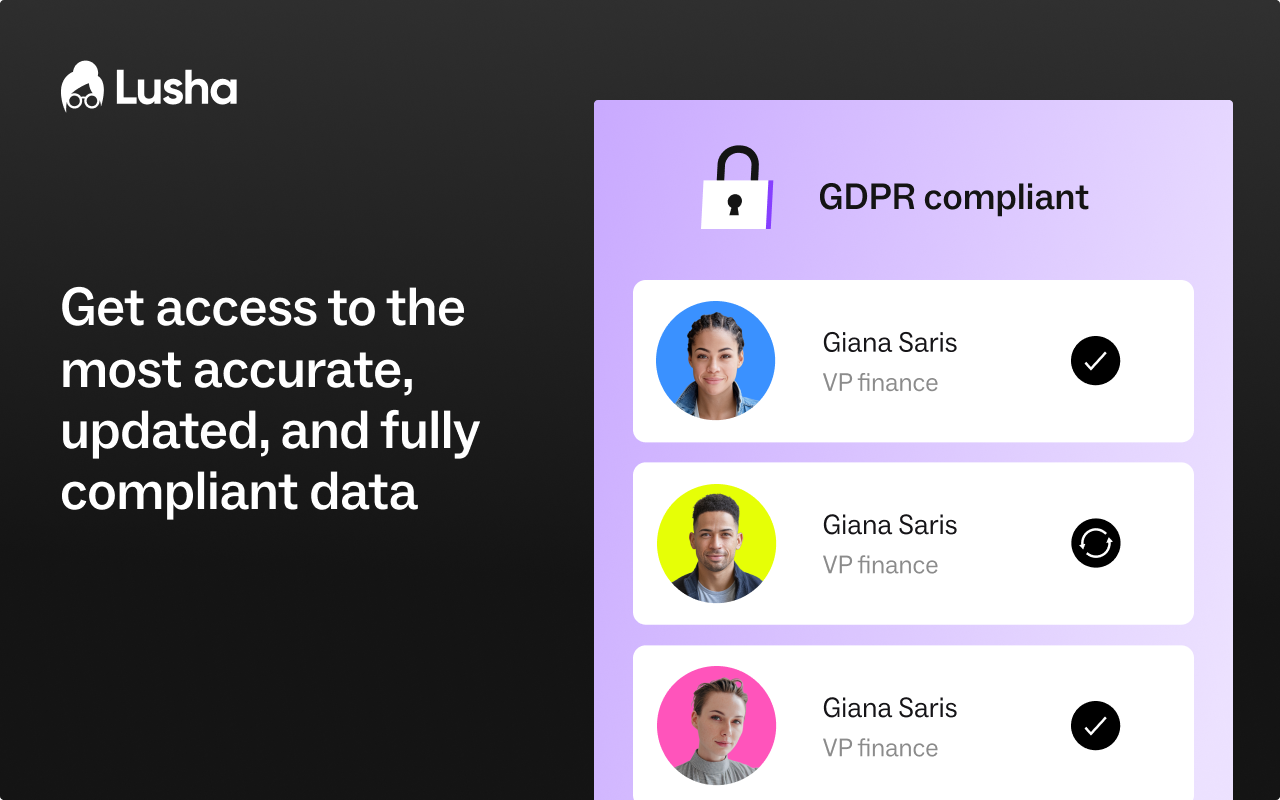Click the refresh sync icon beside the yellow avatar contact
1280x800 pixels.
(x=1095, y=543)
